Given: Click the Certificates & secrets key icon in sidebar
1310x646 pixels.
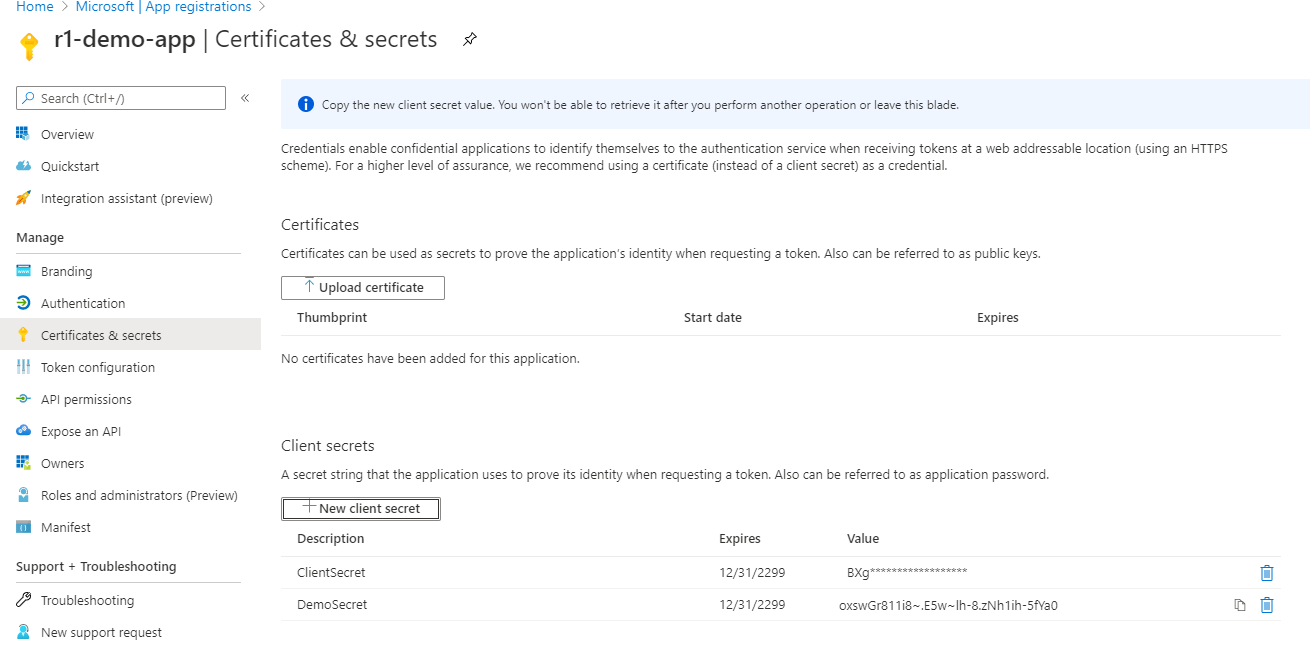Looking at the screenshot, I should pyautogui.click(x=23, y=335).
